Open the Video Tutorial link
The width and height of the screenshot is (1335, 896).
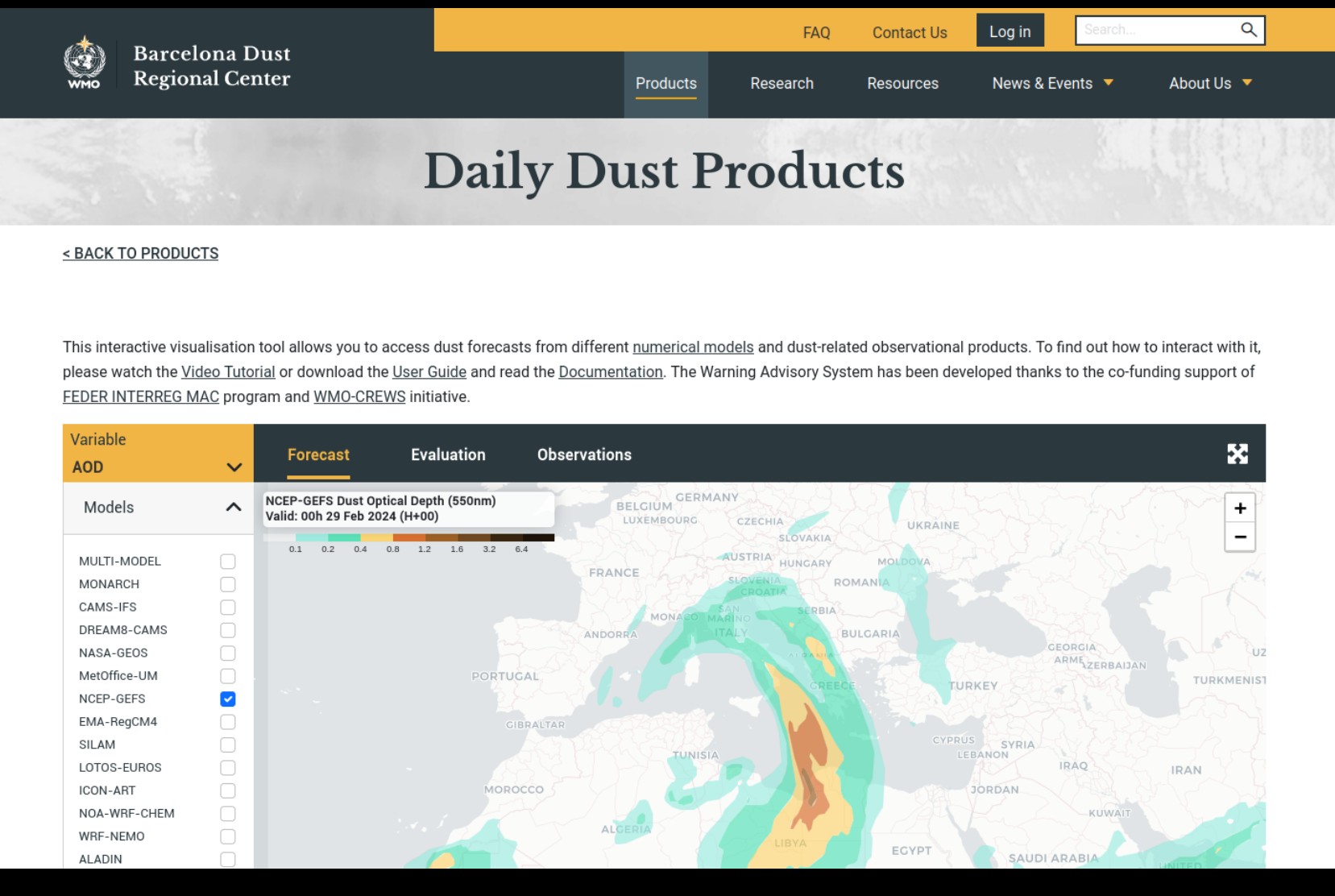(228, 372)
